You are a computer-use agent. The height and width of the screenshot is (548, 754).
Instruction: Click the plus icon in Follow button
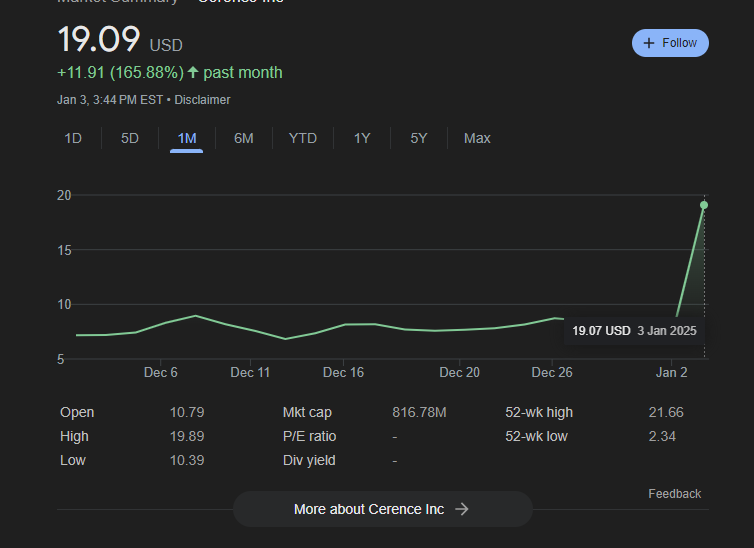coord(649,43)
